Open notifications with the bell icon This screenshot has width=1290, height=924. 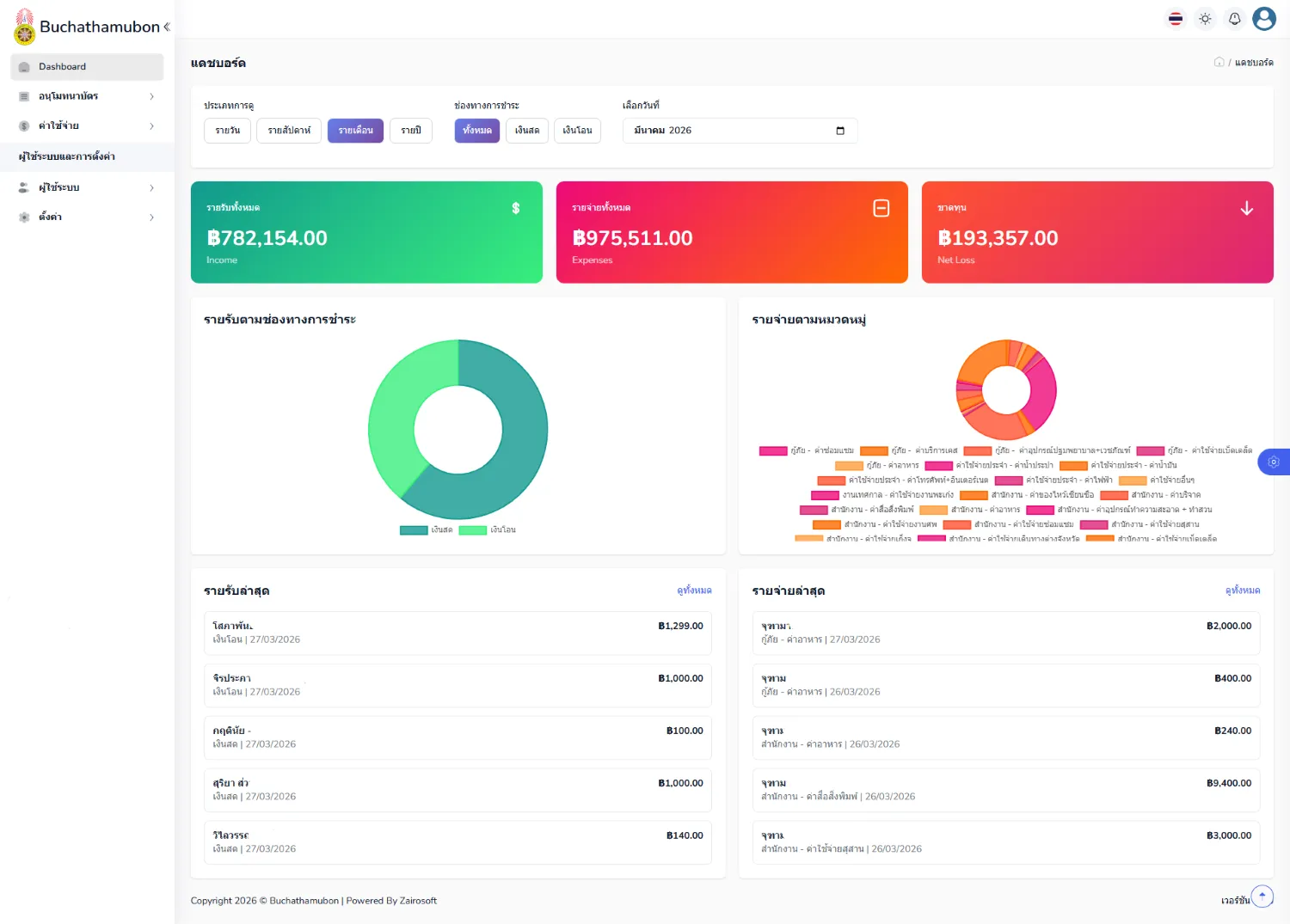click(x=1234, y=19)
